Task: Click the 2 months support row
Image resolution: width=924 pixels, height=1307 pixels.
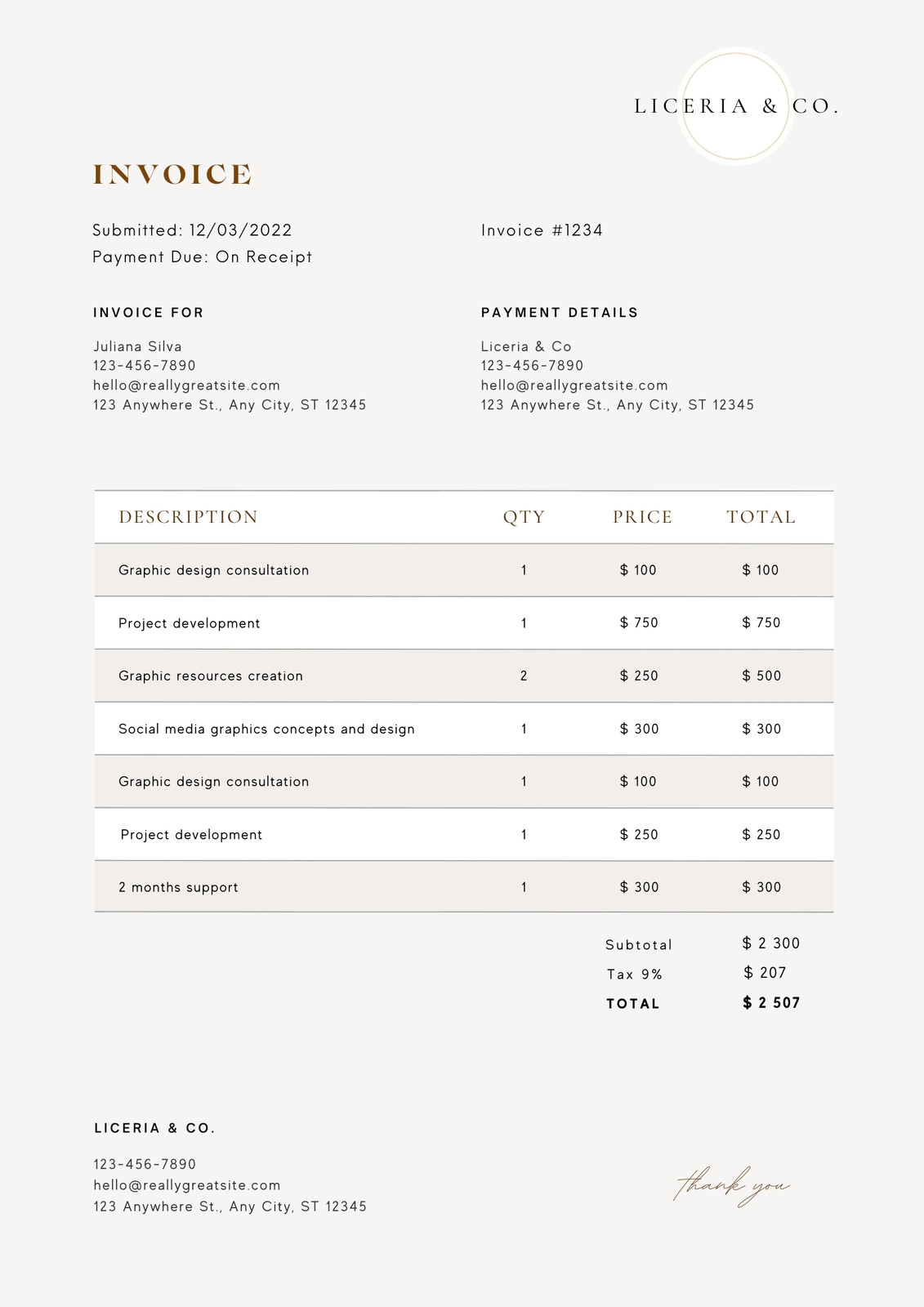Action: tap(464, 887)
